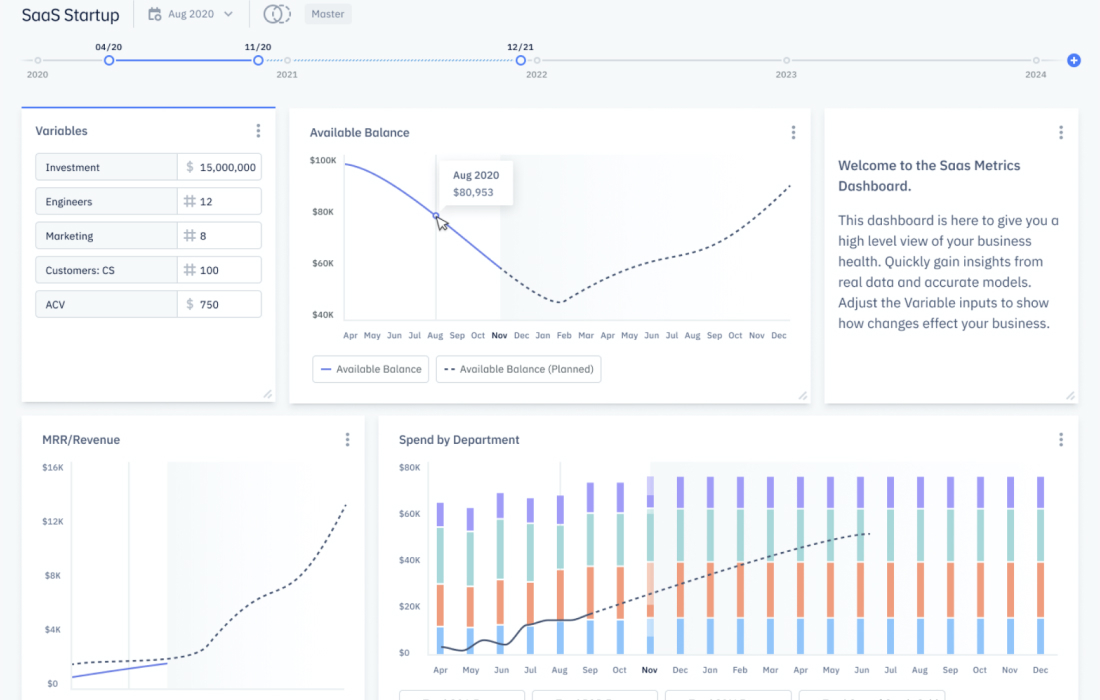Viewport: 1100px width, 700px height.
Task: Click the Investment value field
Action: pos(226,167)
